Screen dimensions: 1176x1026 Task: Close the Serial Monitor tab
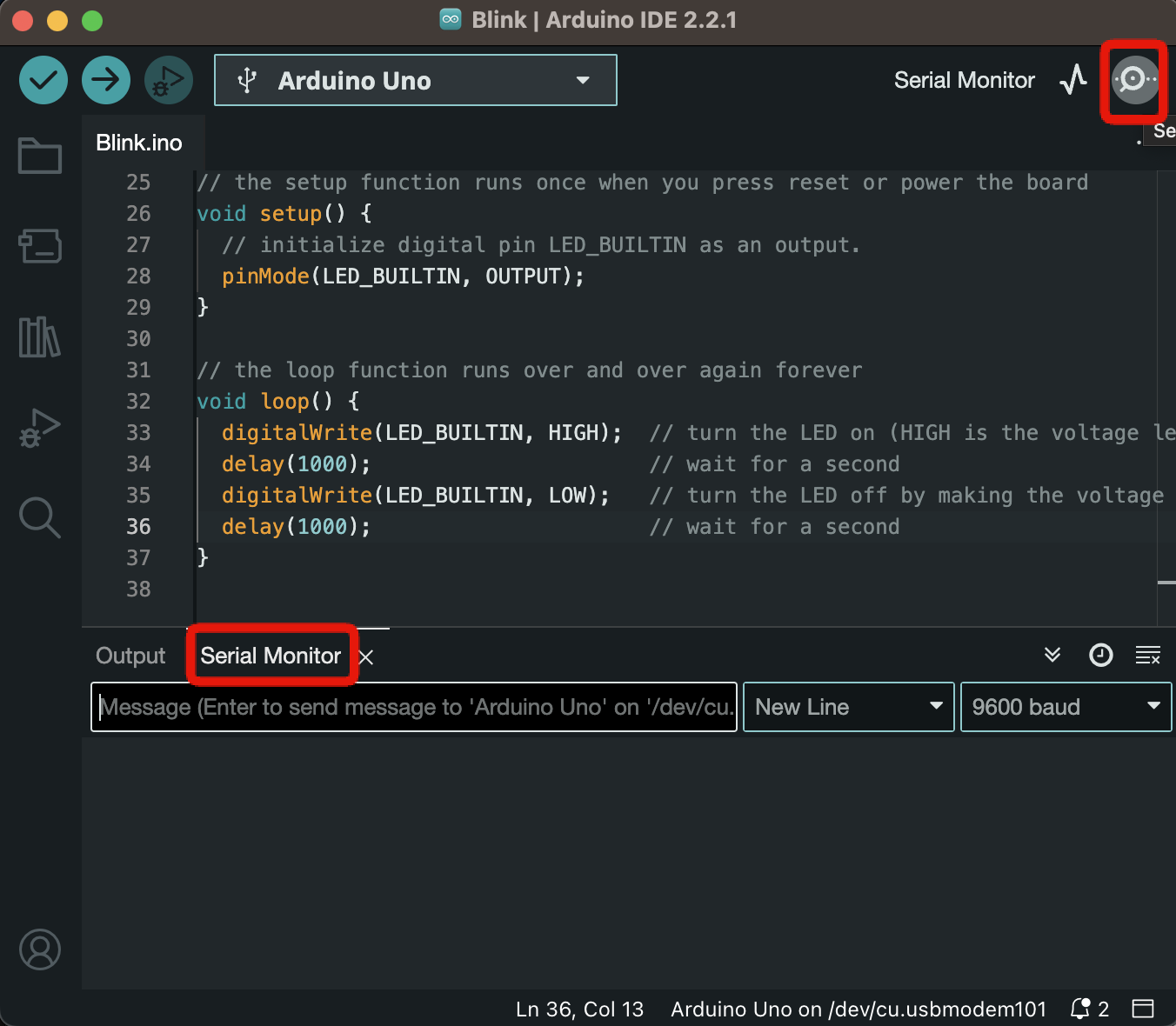click(366, 657)
